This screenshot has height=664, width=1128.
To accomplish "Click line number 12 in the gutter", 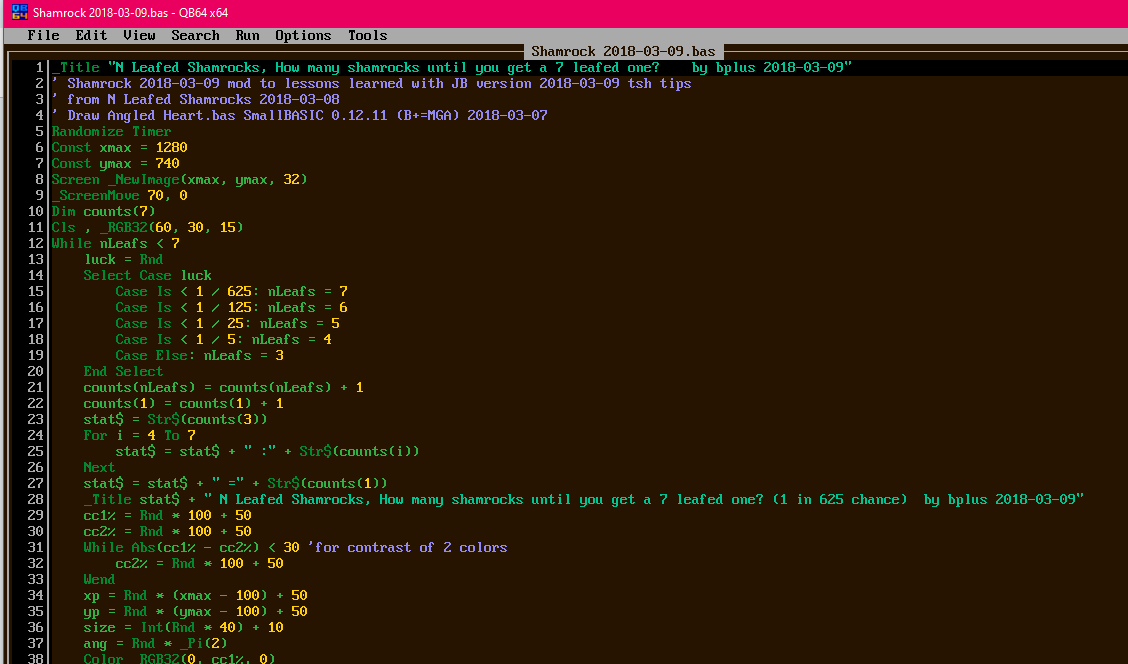I will [x=35, y=243].
